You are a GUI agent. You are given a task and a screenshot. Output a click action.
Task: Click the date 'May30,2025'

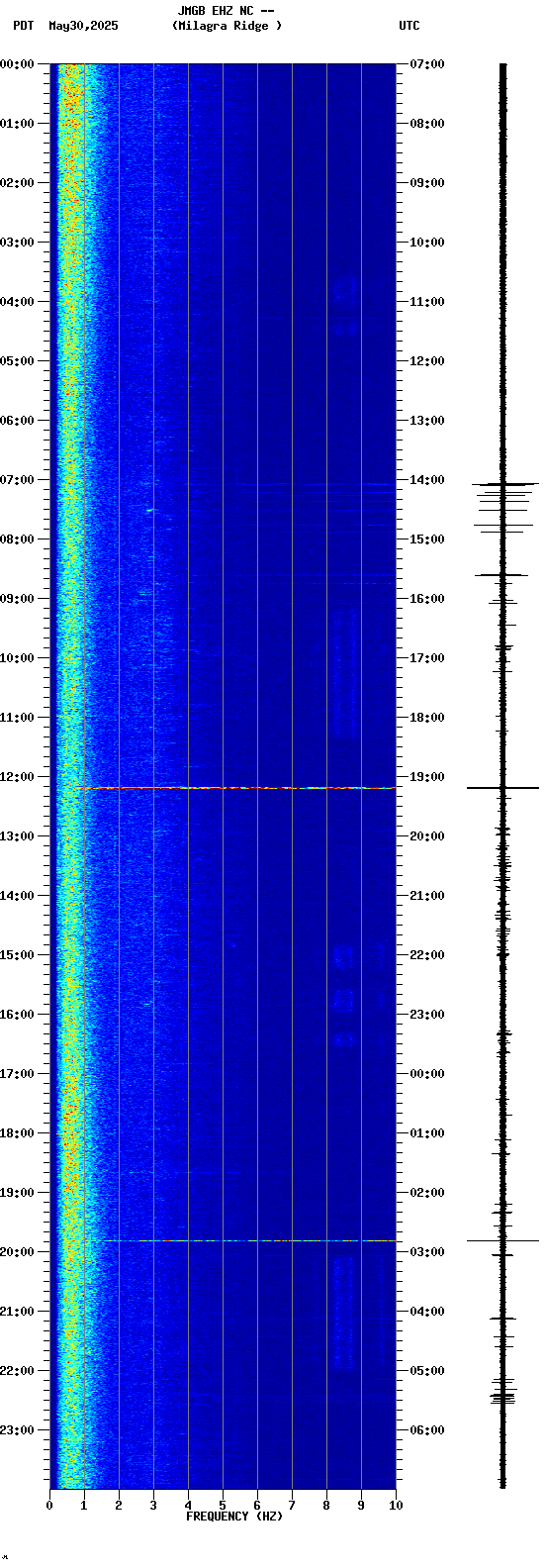pyautogui.click(x=83, y=26)
